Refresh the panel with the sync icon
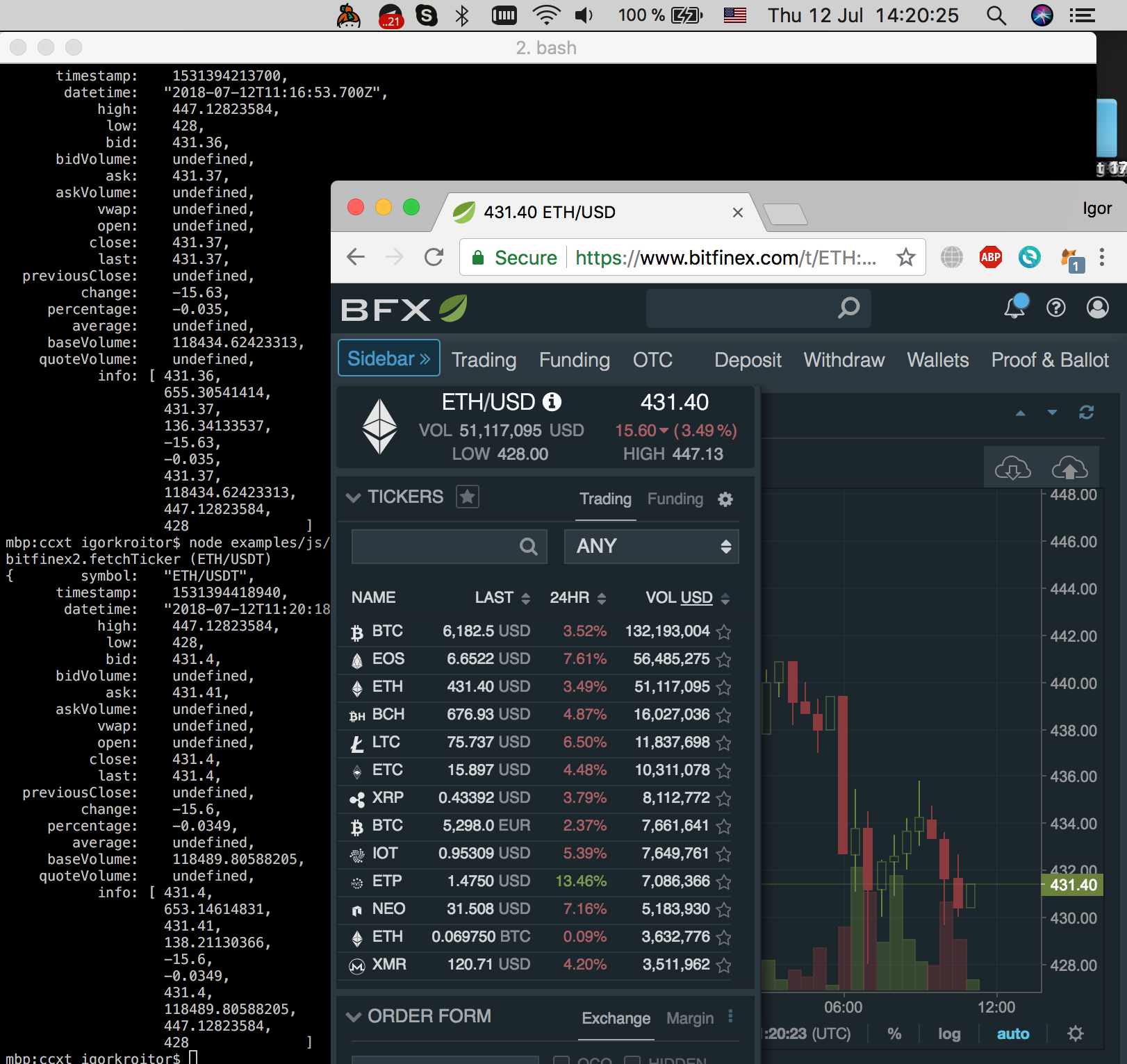1127x1064 pixels. coord(1086,413)
